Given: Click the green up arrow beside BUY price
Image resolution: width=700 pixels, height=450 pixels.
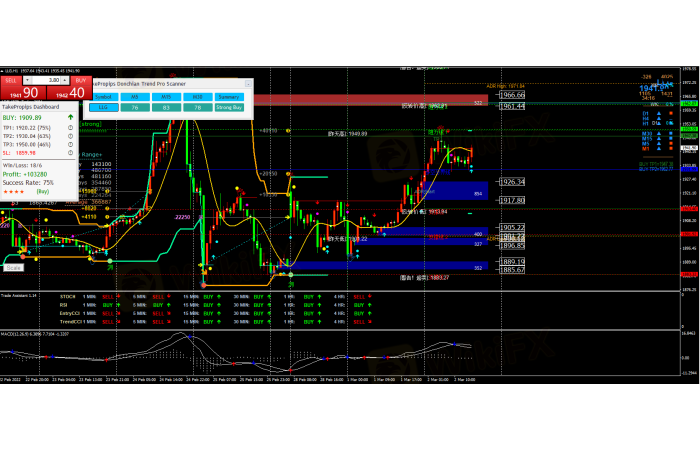Looking at the screenshot, I should pyautogui.click(x=69, y=118).
